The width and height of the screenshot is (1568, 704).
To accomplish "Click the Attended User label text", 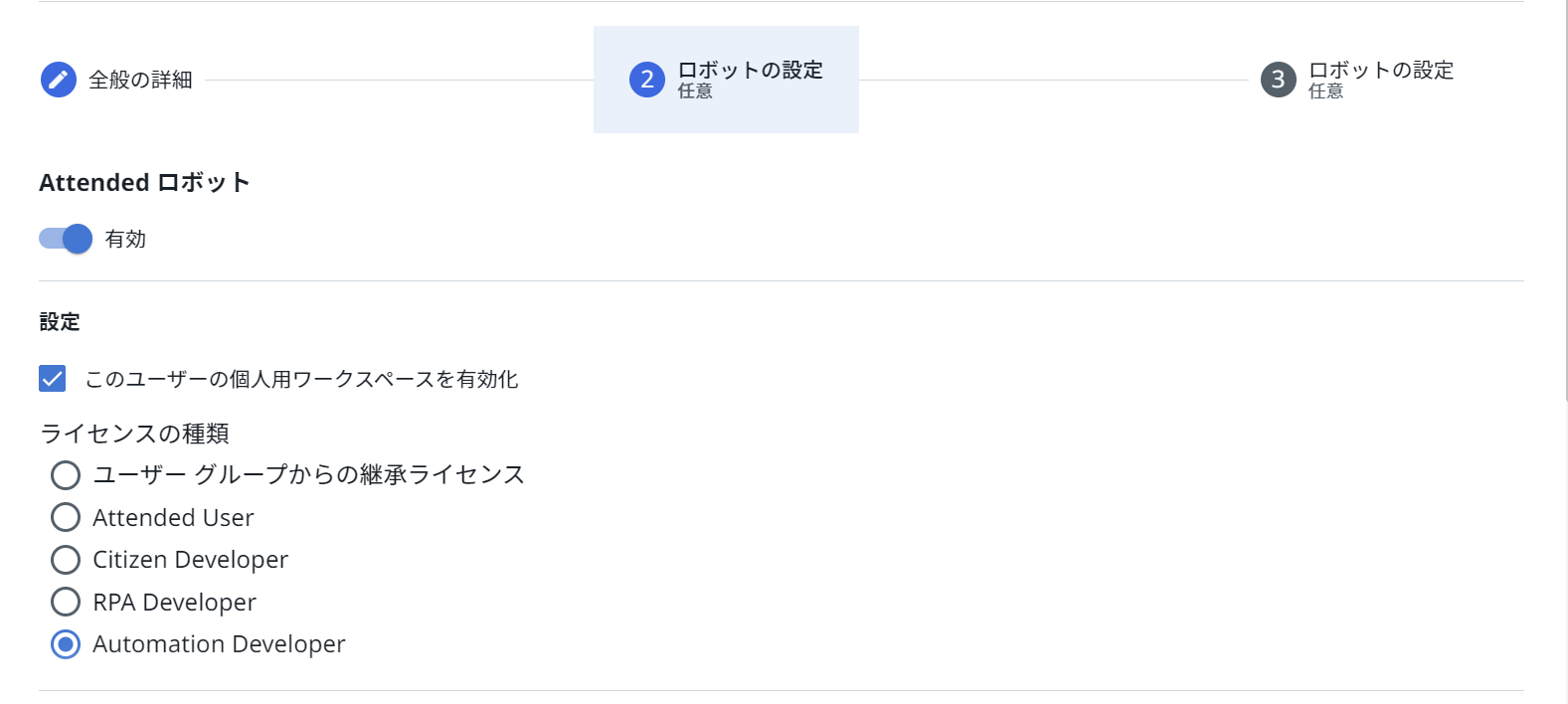I will point(173,518).
